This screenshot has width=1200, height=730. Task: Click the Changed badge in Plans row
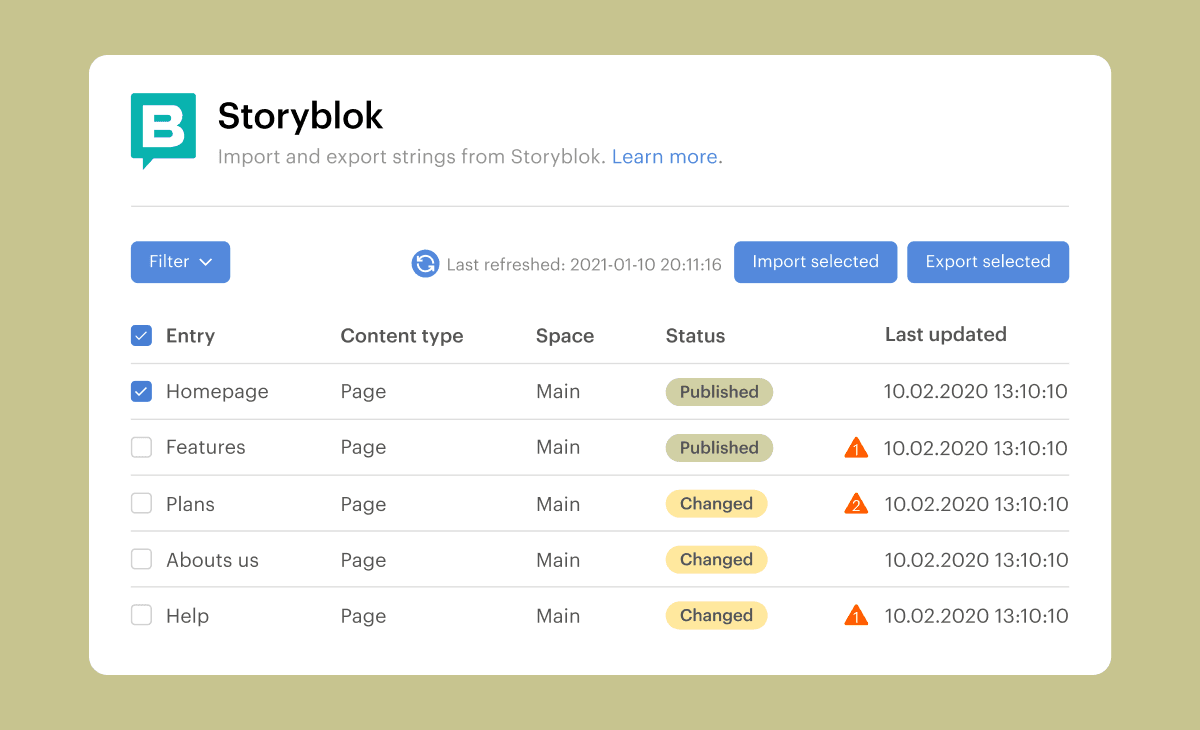(x=716, y=504)
